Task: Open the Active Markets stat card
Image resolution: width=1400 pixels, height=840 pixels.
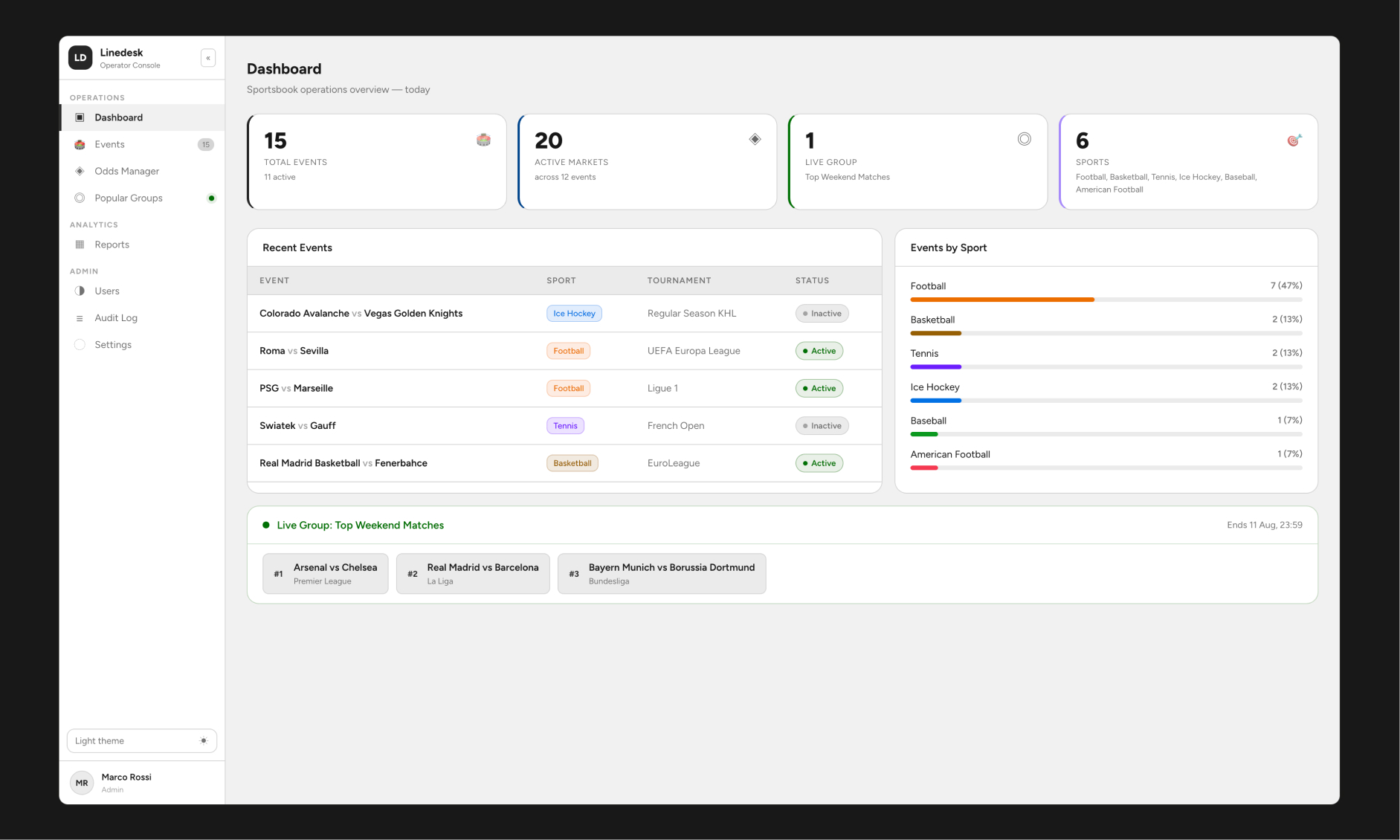Action: tap(648, 161)
